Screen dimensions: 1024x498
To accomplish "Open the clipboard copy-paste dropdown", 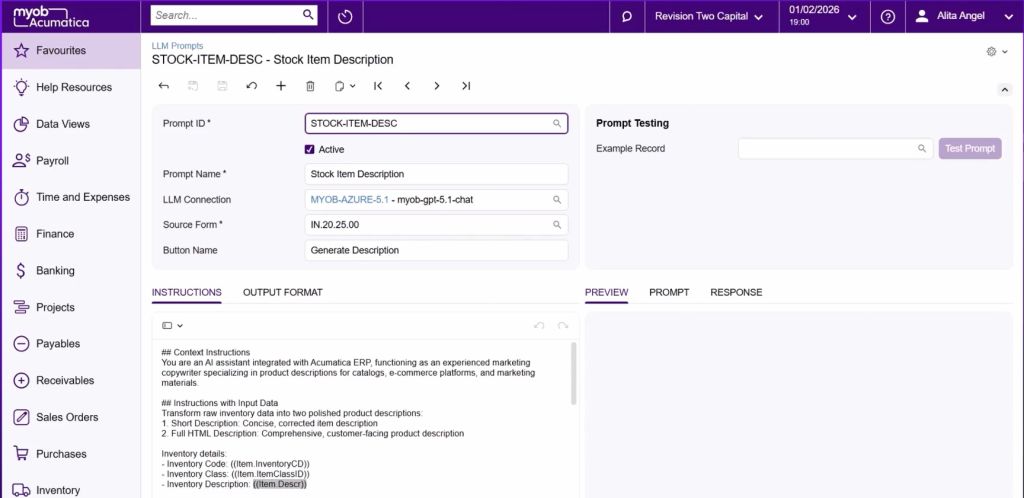I will pos(344,86).
